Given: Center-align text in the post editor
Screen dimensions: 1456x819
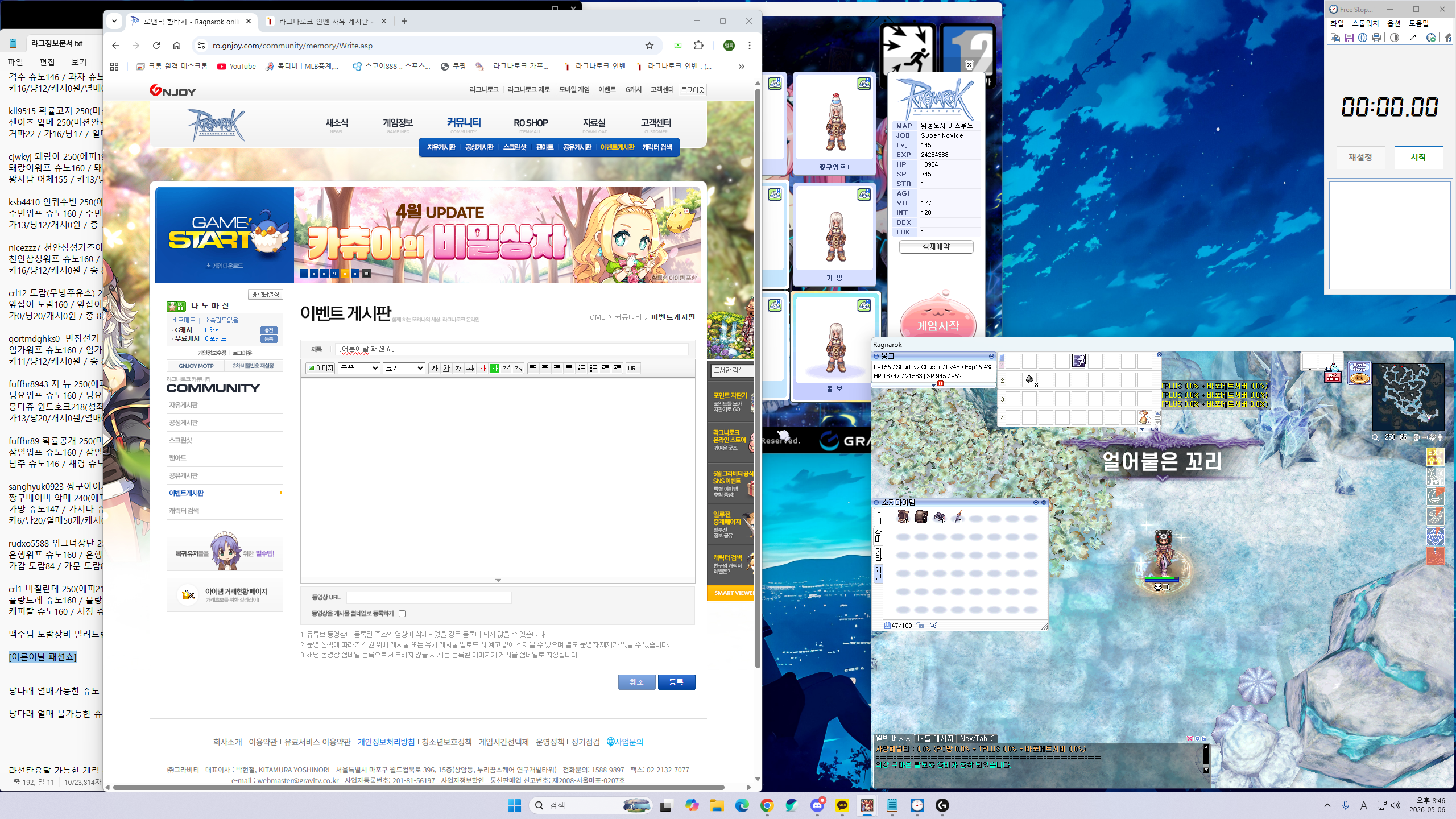Looking at the screenshot, I should pos(545,368).
